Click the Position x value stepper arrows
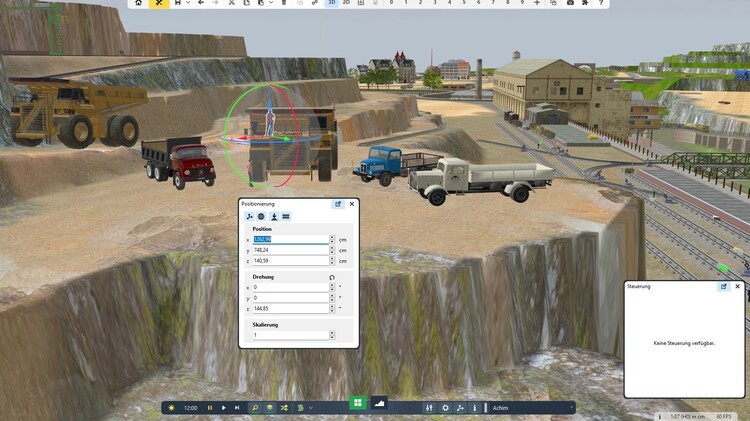Image resolution: width=750 pixels, height=421 pixels. pyautogui.click(x=331, y=240)
